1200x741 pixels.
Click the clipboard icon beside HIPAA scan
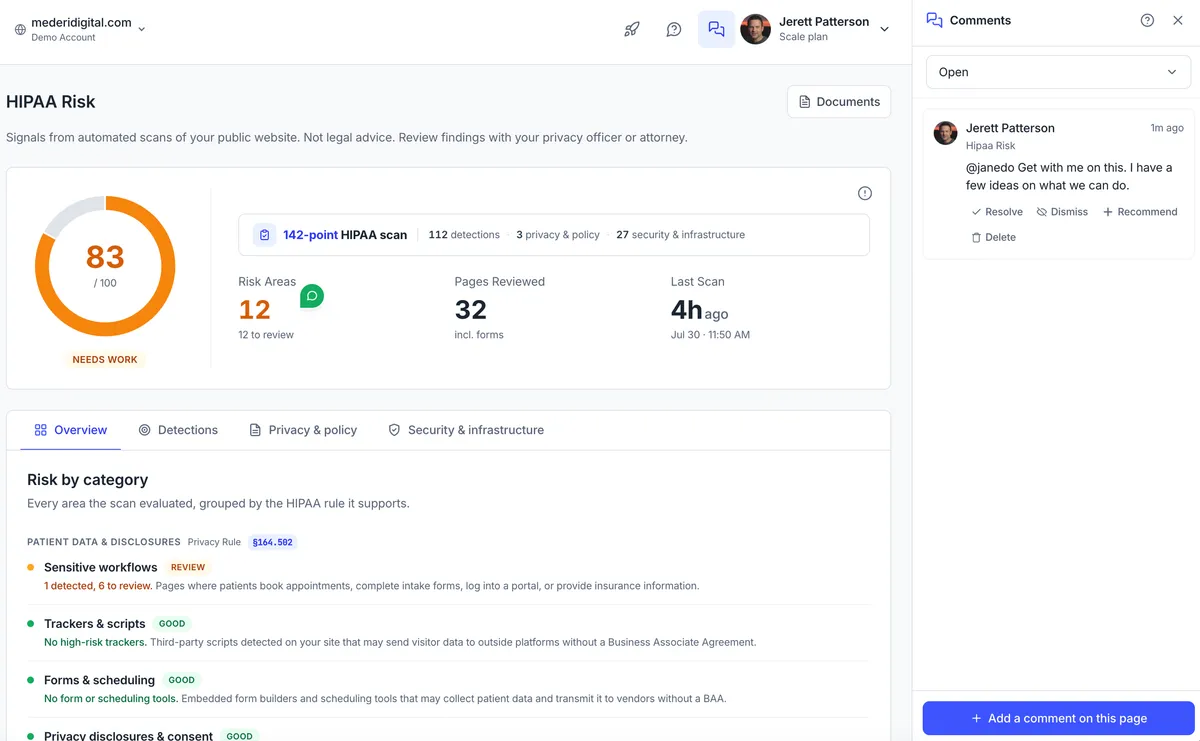pos(264,235)
